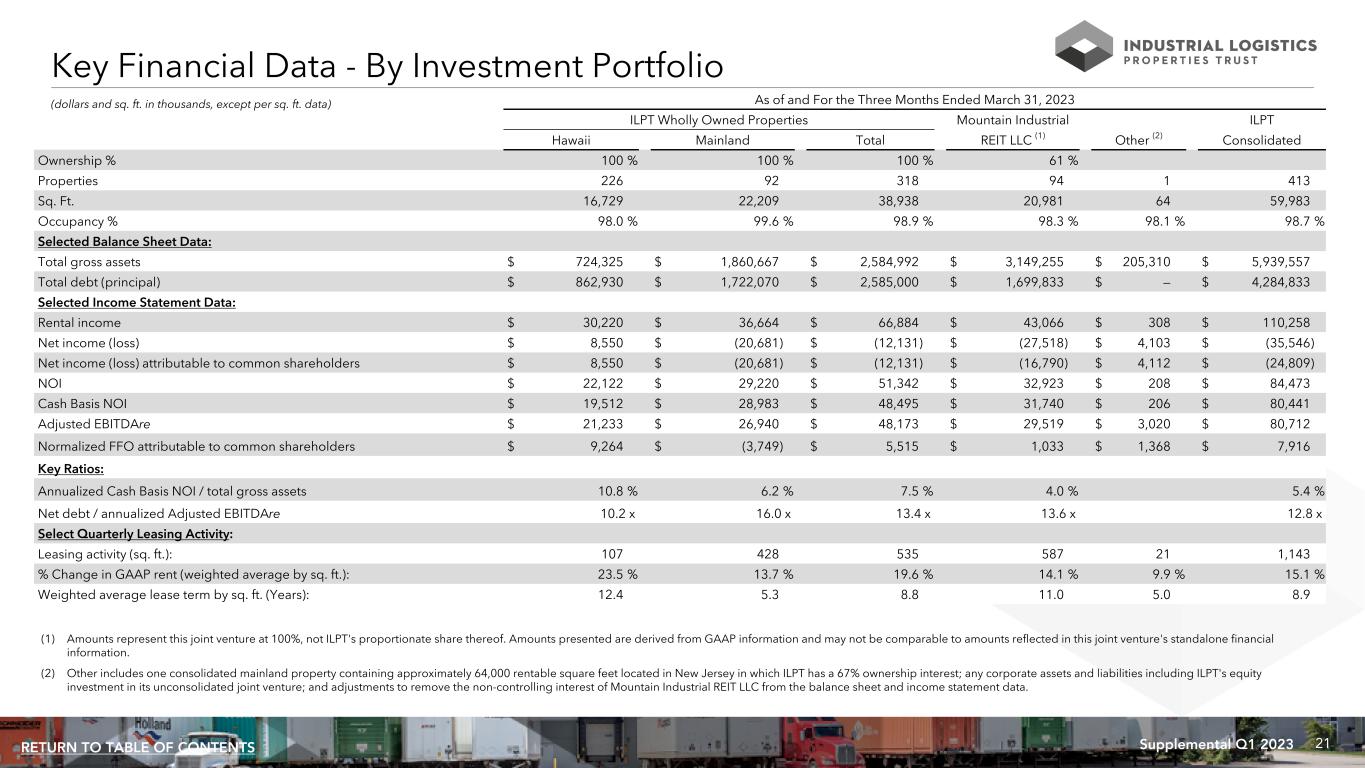Select the Hawaii column header
This screenshot has width=1365, height=768.
pyautogui.click(x=571, y=140)
